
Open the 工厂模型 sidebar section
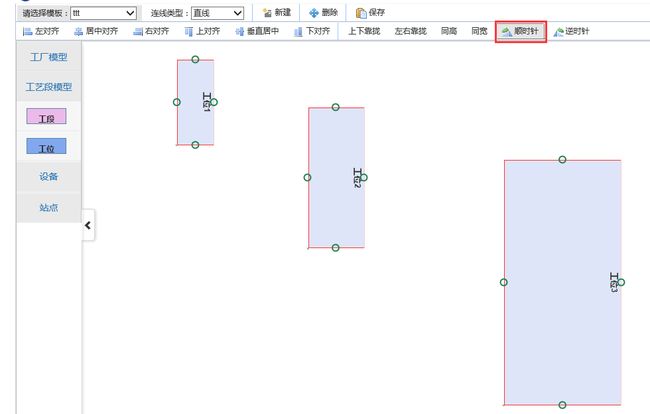[x=49, y=57]
